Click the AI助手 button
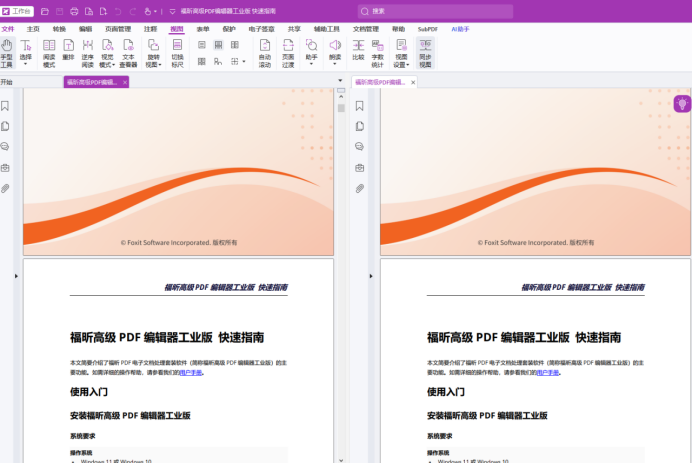693x463 pixels. [x=460, y=29]
